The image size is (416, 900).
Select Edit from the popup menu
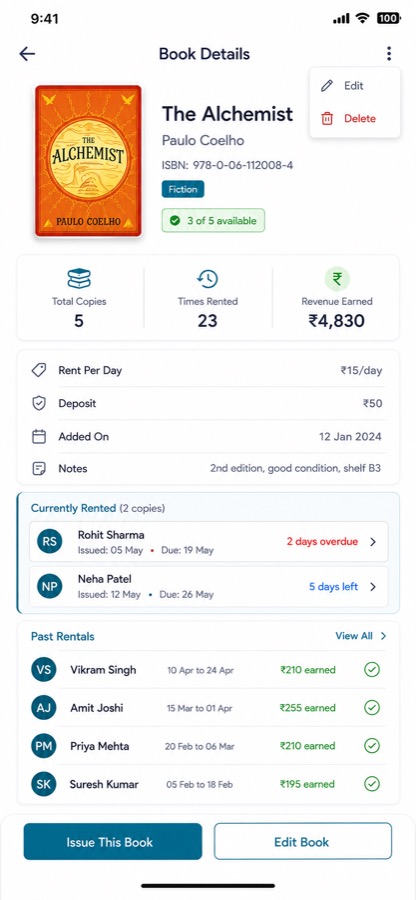[x=355, y=86]
